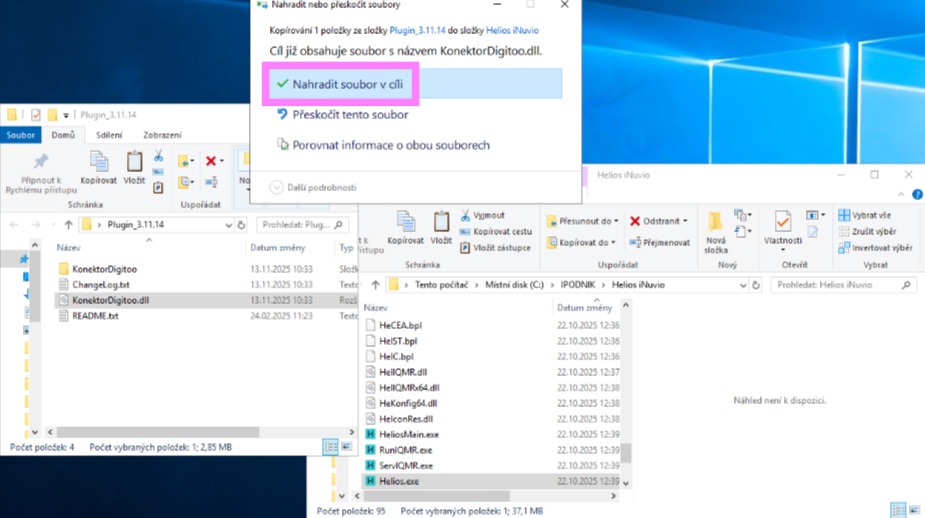Click 'Invertovat výběr' in Helios iNuvio ribbon
Viewport: 925px width, 518px height.
(875, 248)
